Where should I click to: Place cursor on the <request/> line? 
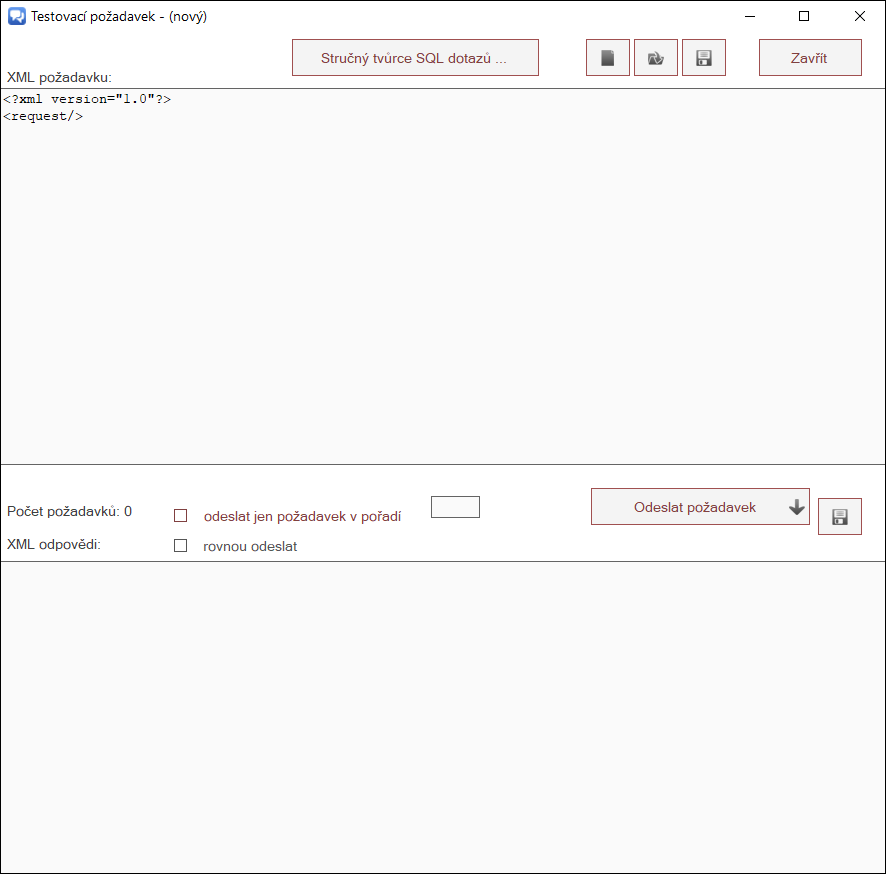43,116
